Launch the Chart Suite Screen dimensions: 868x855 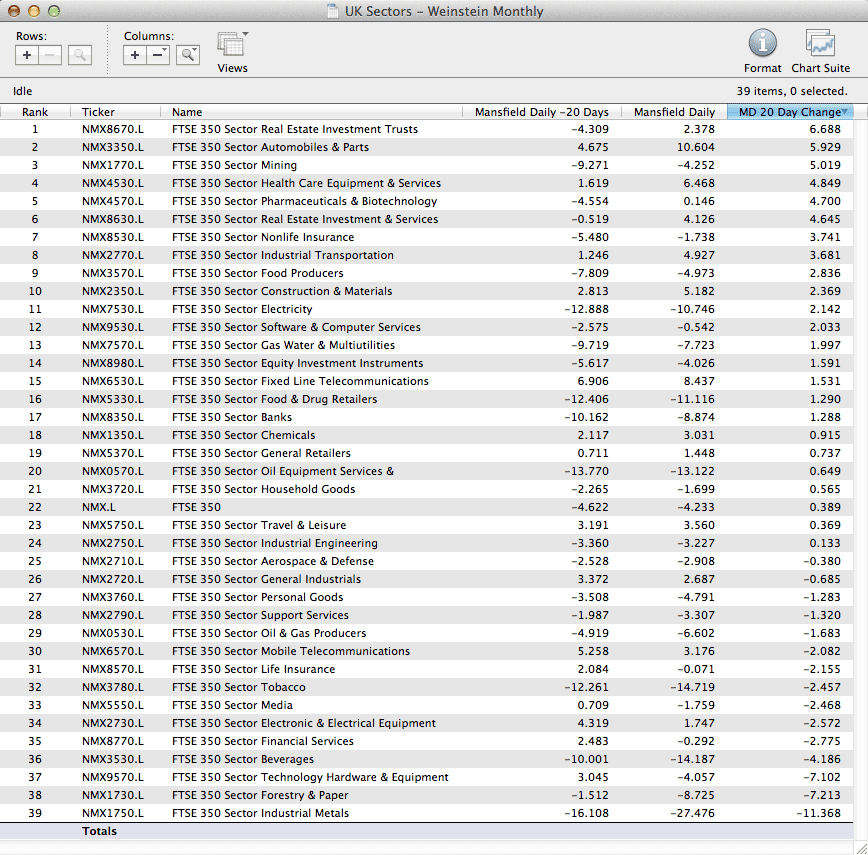[820, 50]
